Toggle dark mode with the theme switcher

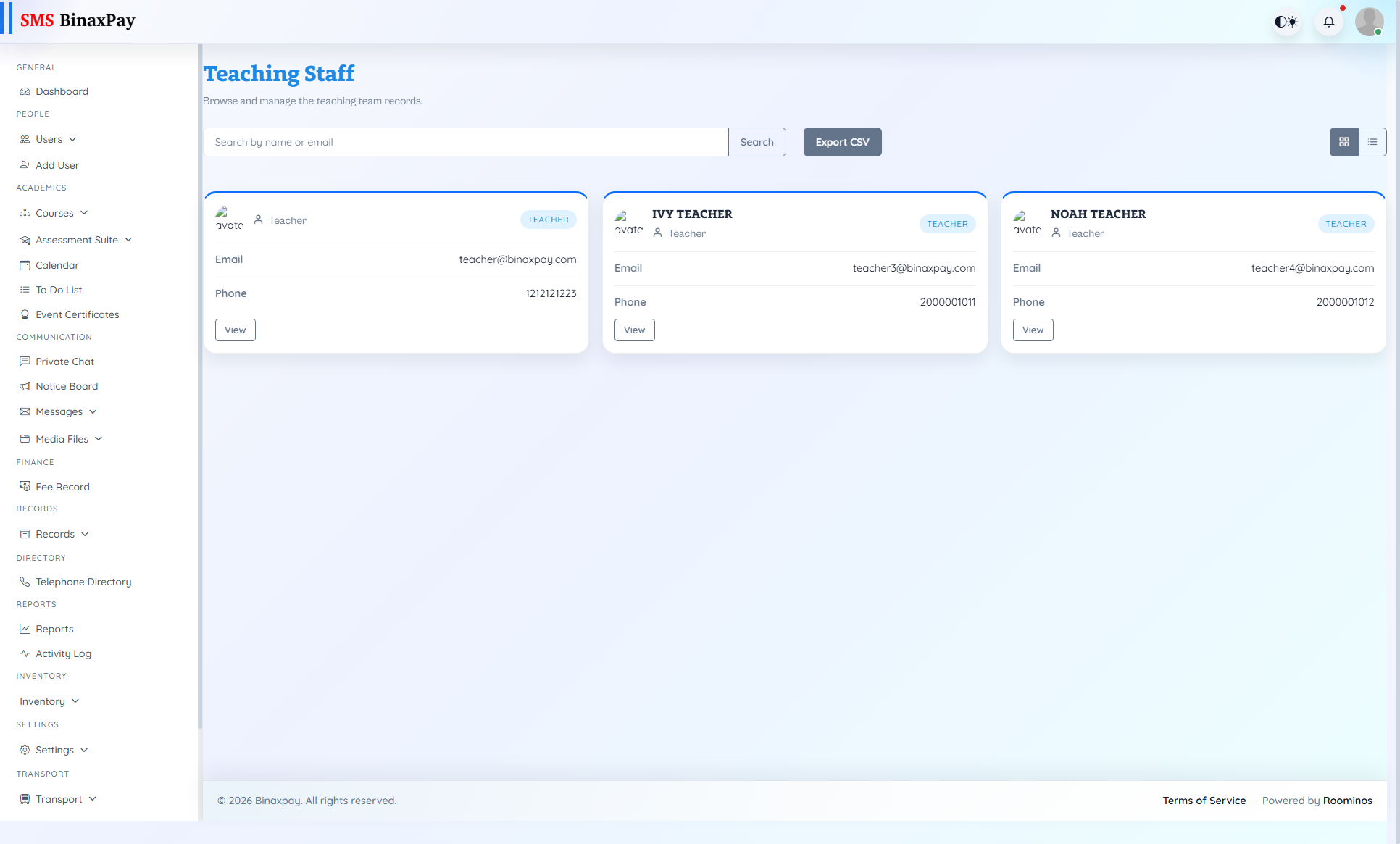pos(1286,21)
